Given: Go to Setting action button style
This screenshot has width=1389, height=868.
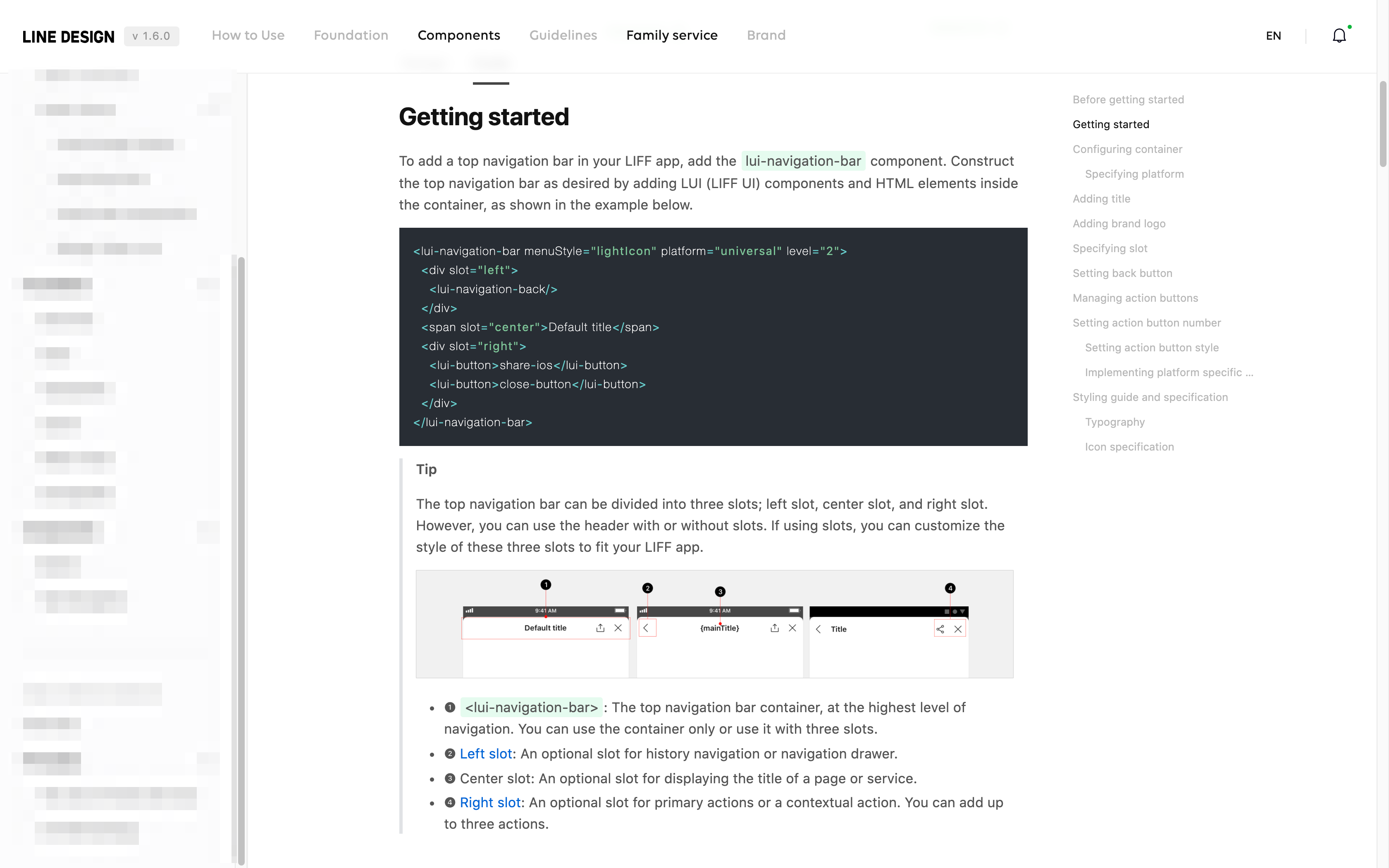Looking at the screenshot, I should [x=1151, y=348].
